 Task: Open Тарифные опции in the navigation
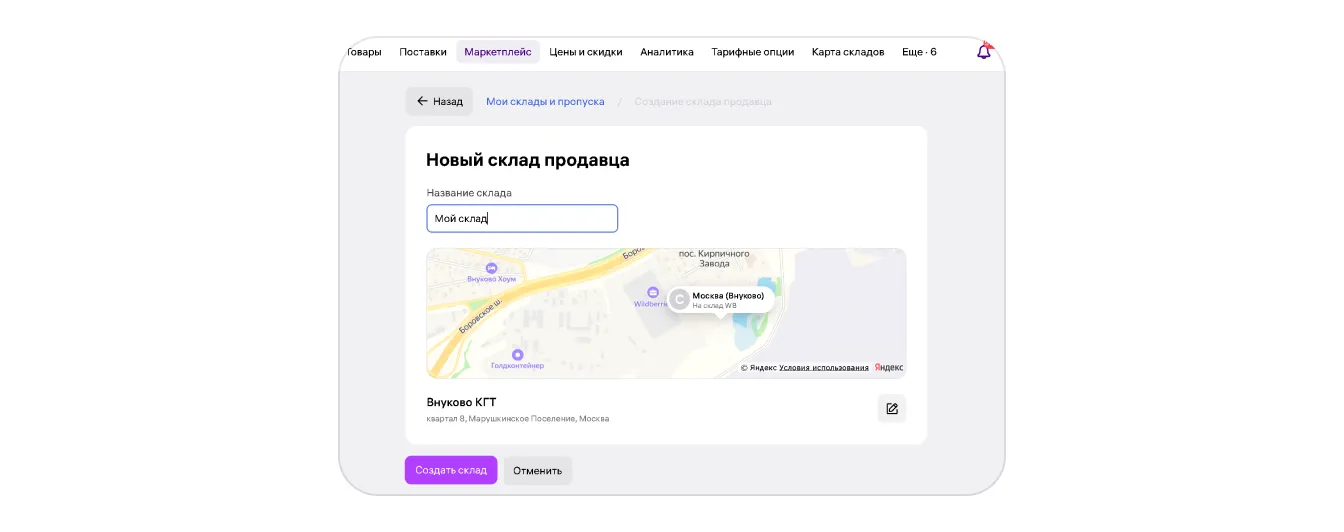pyautogui.click(x=752, y=52)
